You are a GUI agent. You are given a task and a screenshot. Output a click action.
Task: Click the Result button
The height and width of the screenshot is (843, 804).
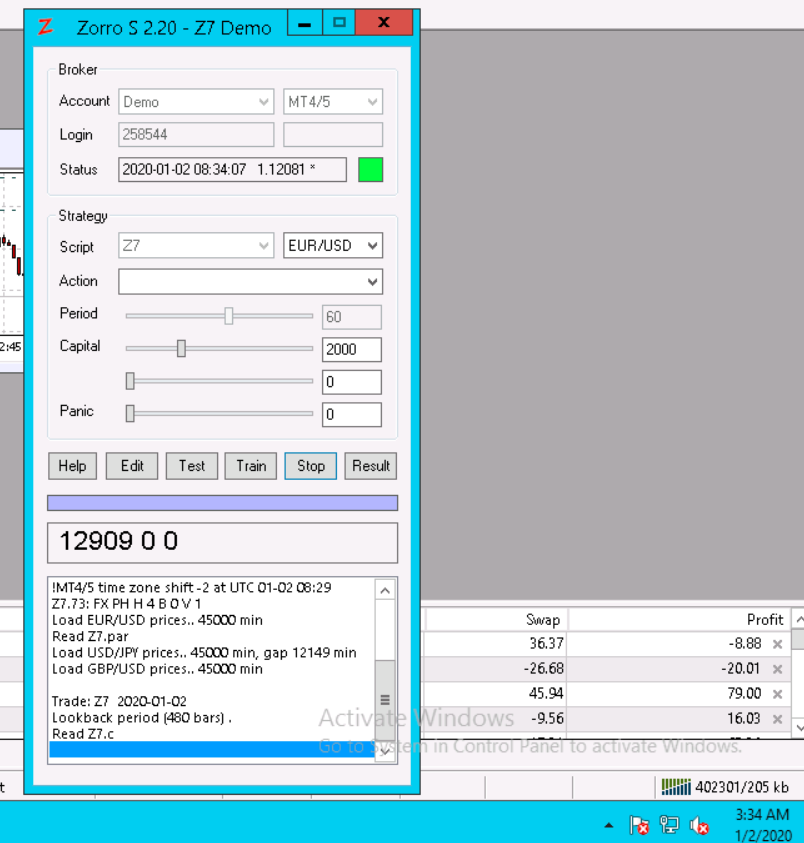[x=371, y=466]
